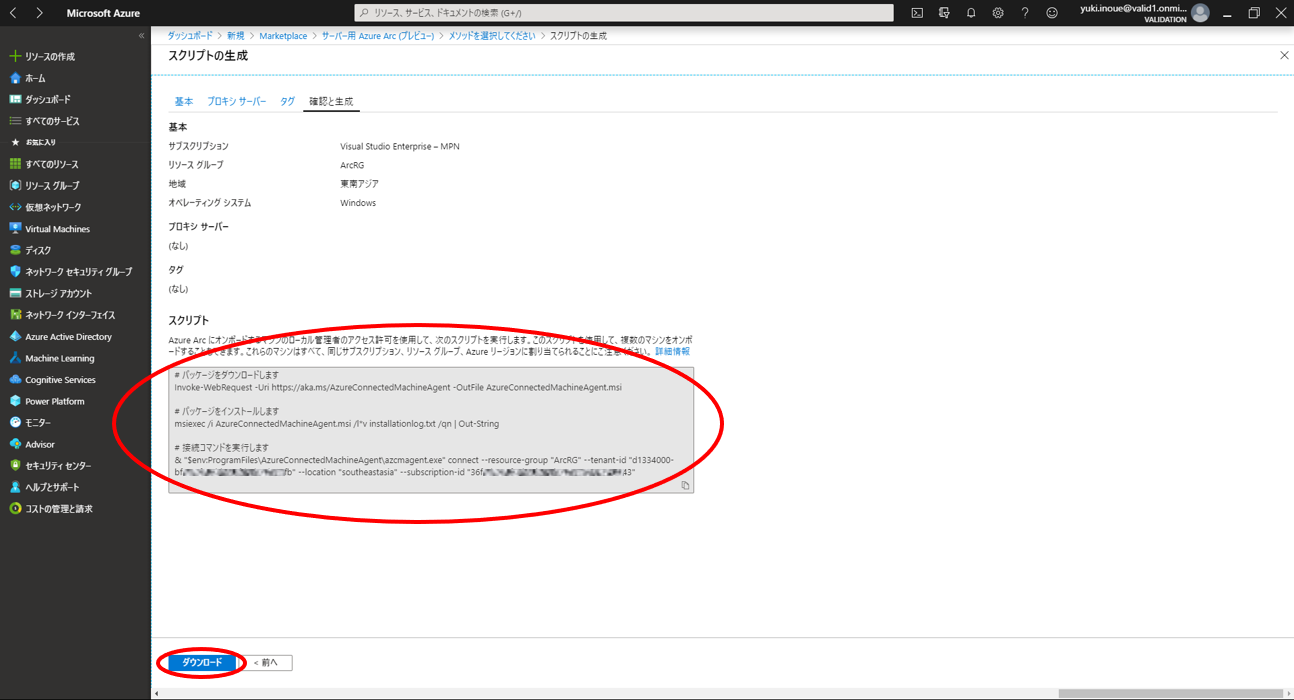The image size is (1294, 700).
Task: Open ストレージ アカウント in the sidebar
Action: pos(58,294)
